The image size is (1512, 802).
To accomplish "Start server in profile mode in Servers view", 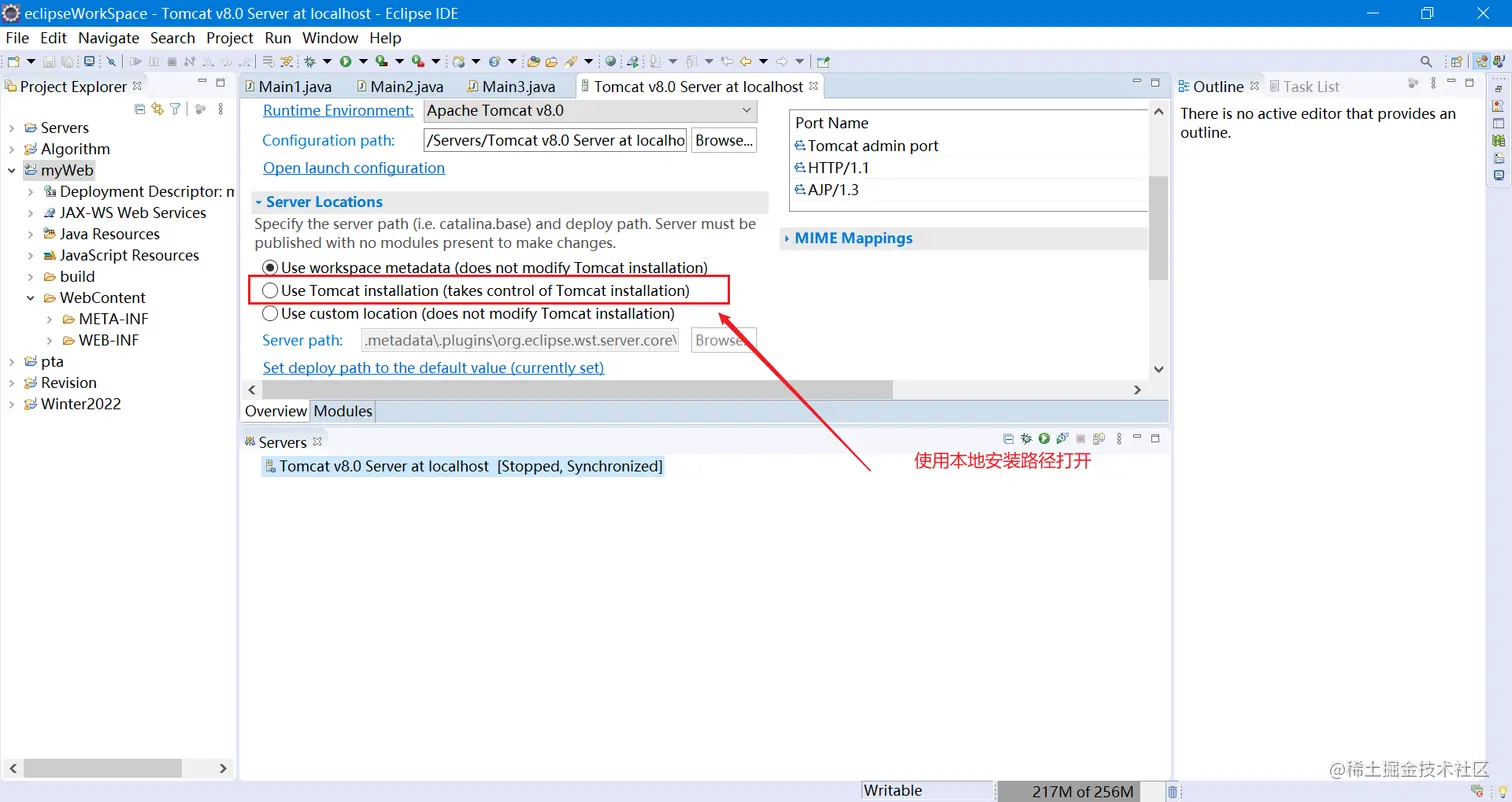I will [x=1063, y=439].
